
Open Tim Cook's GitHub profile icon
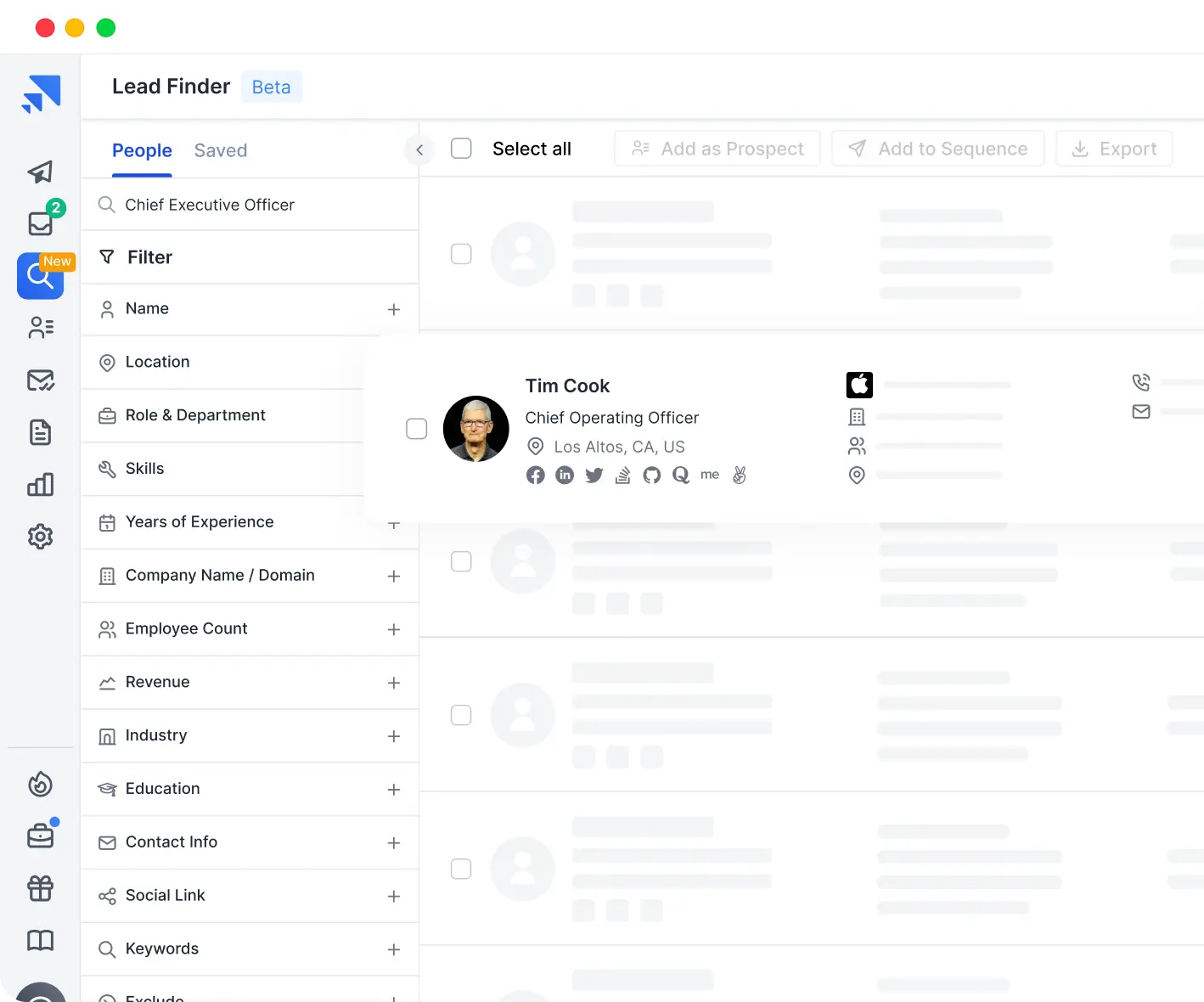pyautogui.click(x=651, y=476)
